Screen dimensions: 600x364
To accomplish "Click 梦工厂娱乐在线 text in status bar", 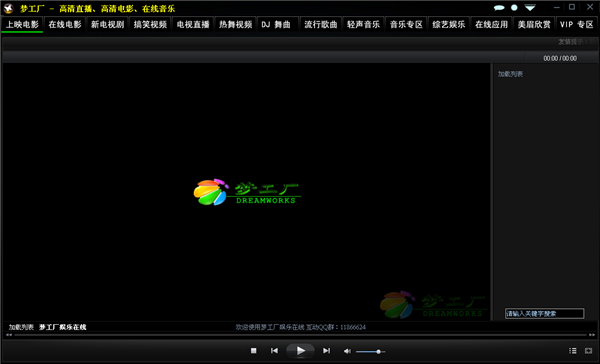I will pyautogui.click(x=63, y=327).
